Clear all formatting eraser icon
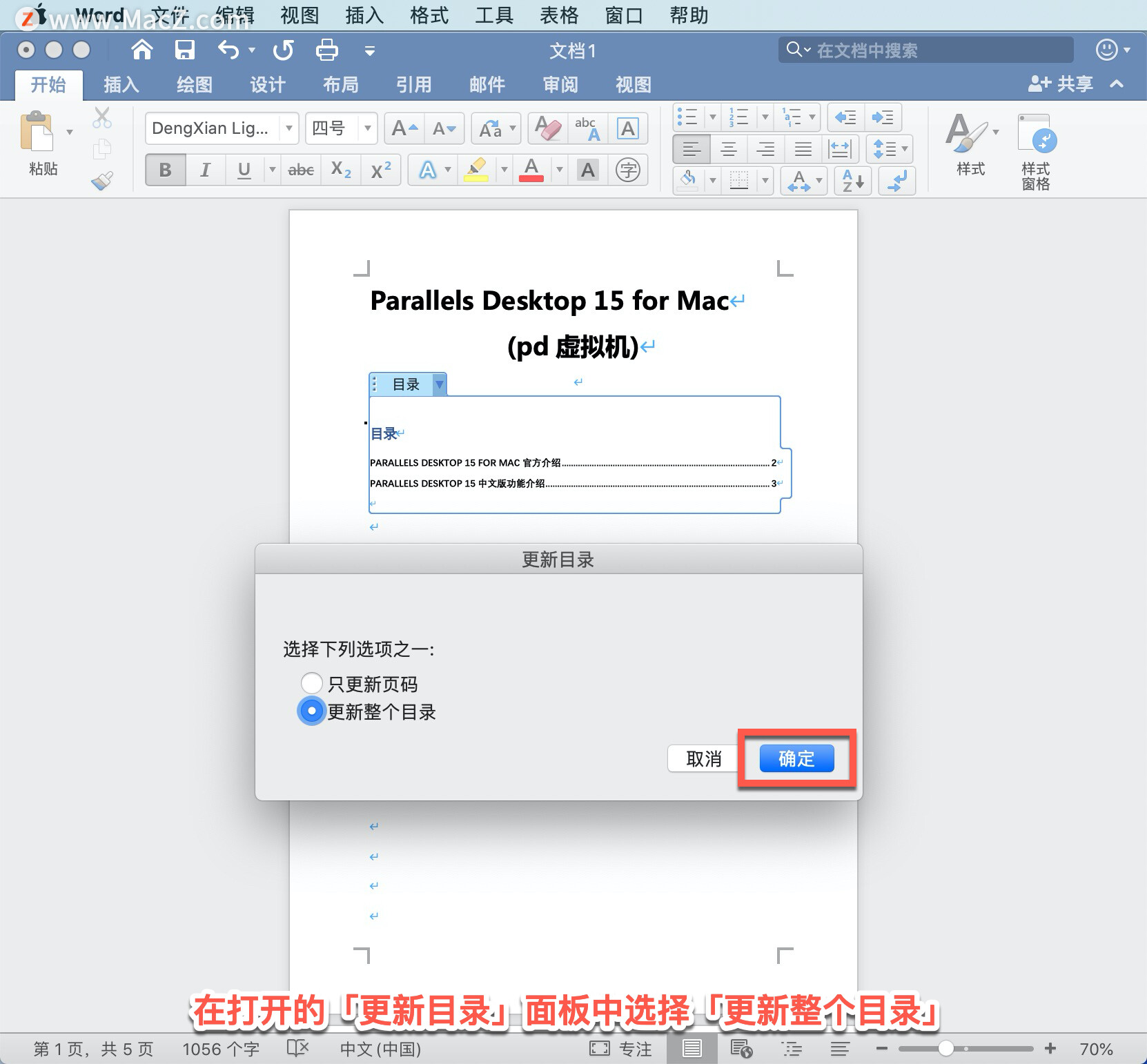This screenshot has height=1064, width=1147. pos(548,128)
